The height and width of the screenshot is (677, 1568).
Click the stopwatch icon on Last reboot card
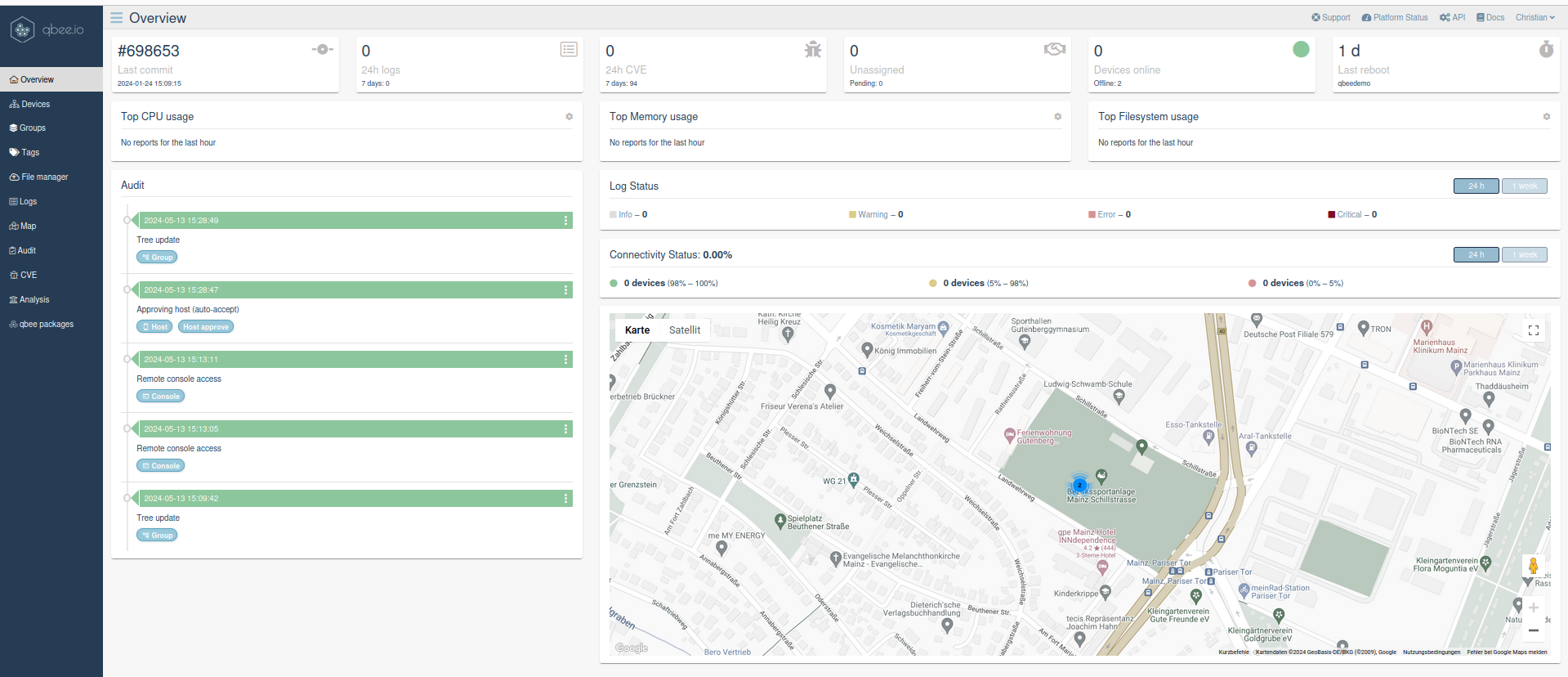point(1546,49)
